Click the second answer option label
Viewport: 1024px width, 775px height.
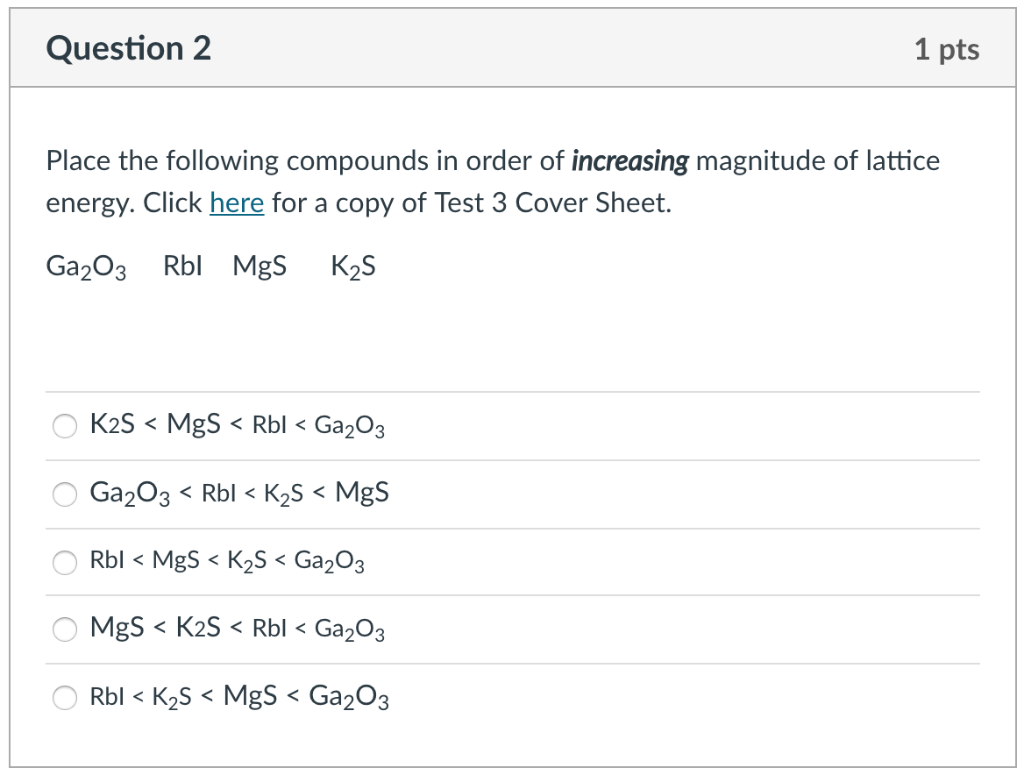239,492
